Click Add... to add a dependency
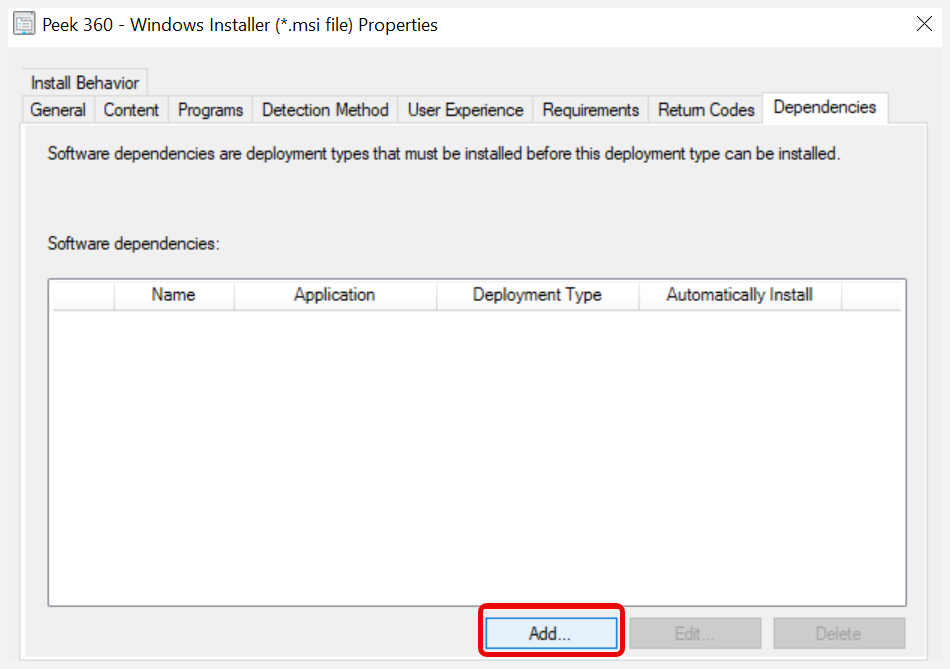 (x=551, y=633)
